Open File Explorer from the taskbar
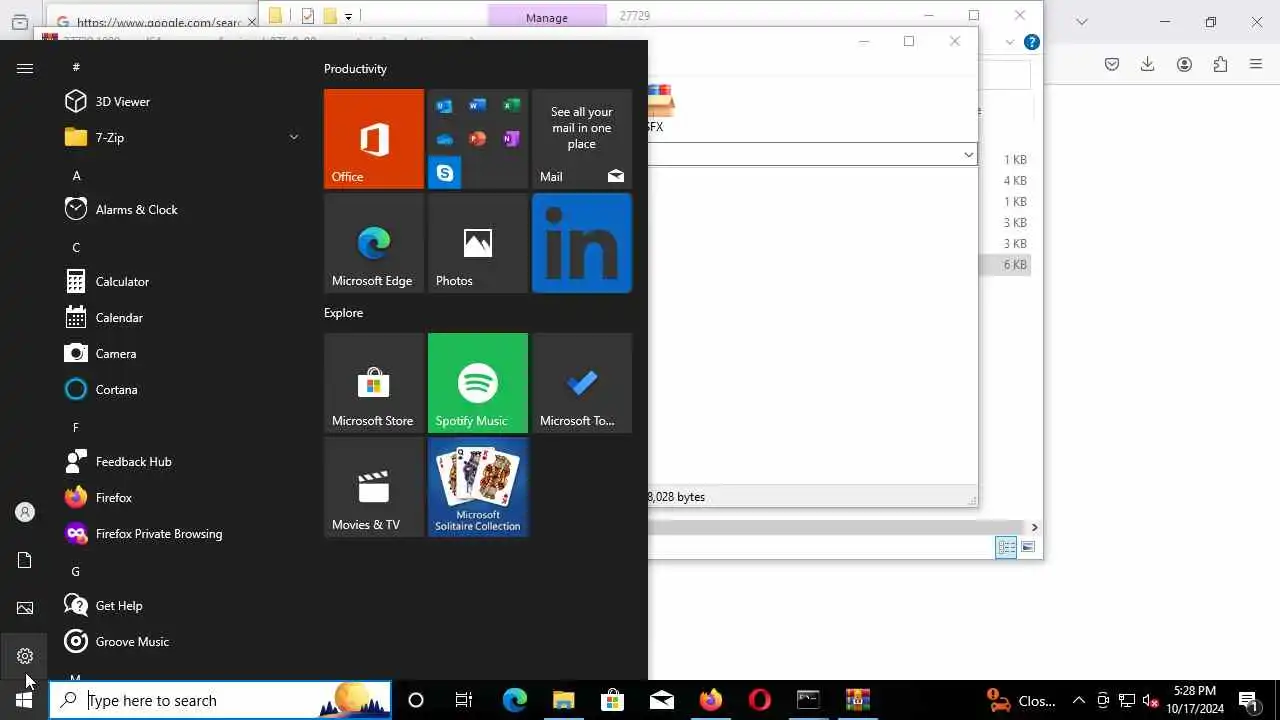Image resolution: width=1280 pixels, height=720 pixels. pos(563,700)
